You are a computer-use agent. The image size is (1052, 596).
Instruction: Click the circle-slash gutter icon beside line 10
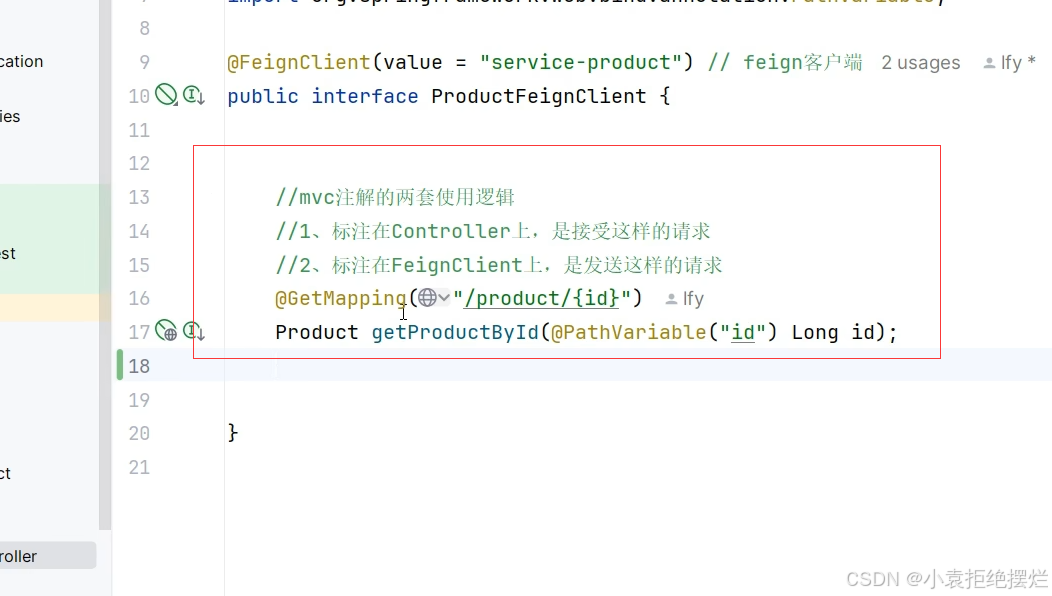(x=165, y=95)
